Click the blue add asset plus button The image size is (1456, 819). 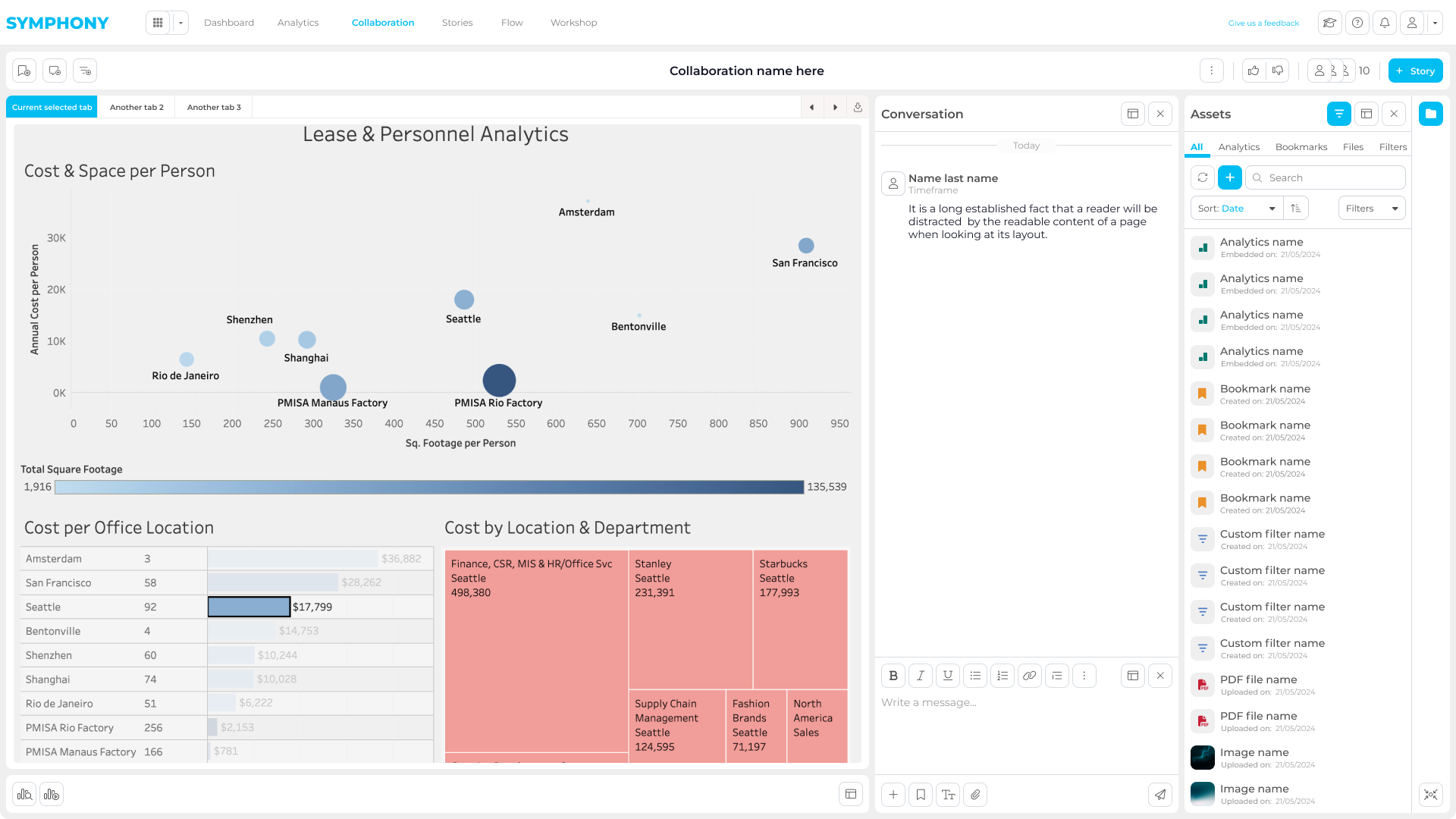point(1230,177)
